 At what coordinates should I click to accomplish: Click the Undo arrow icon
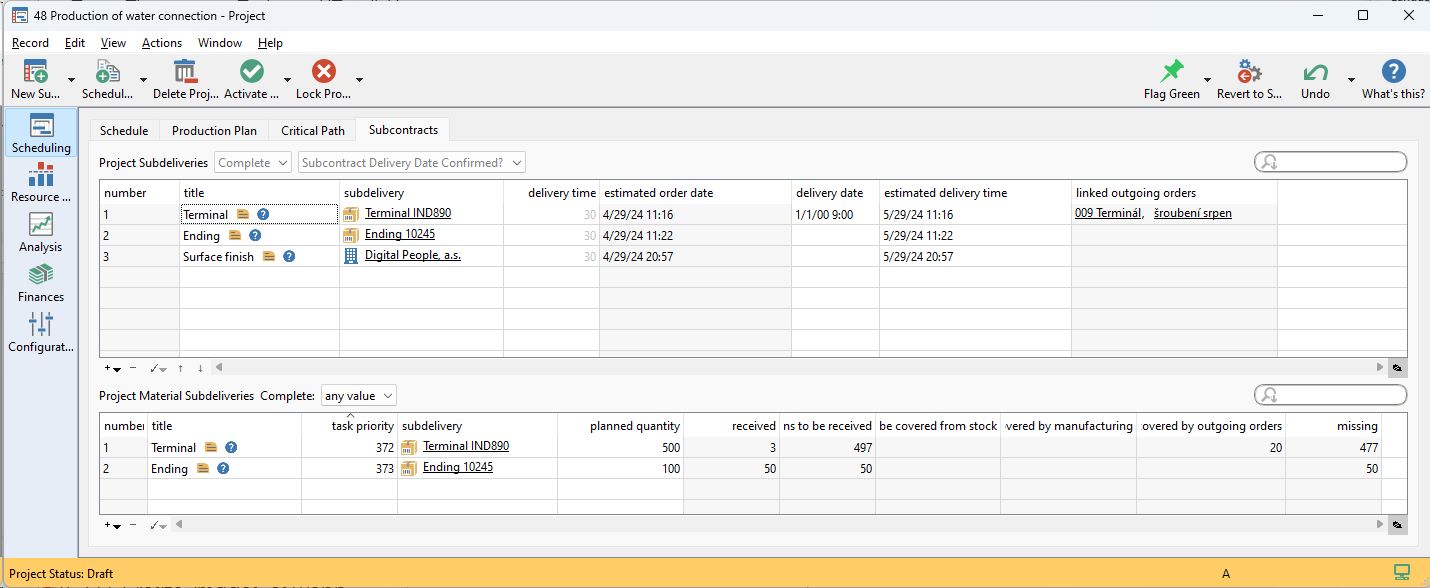1315,73
